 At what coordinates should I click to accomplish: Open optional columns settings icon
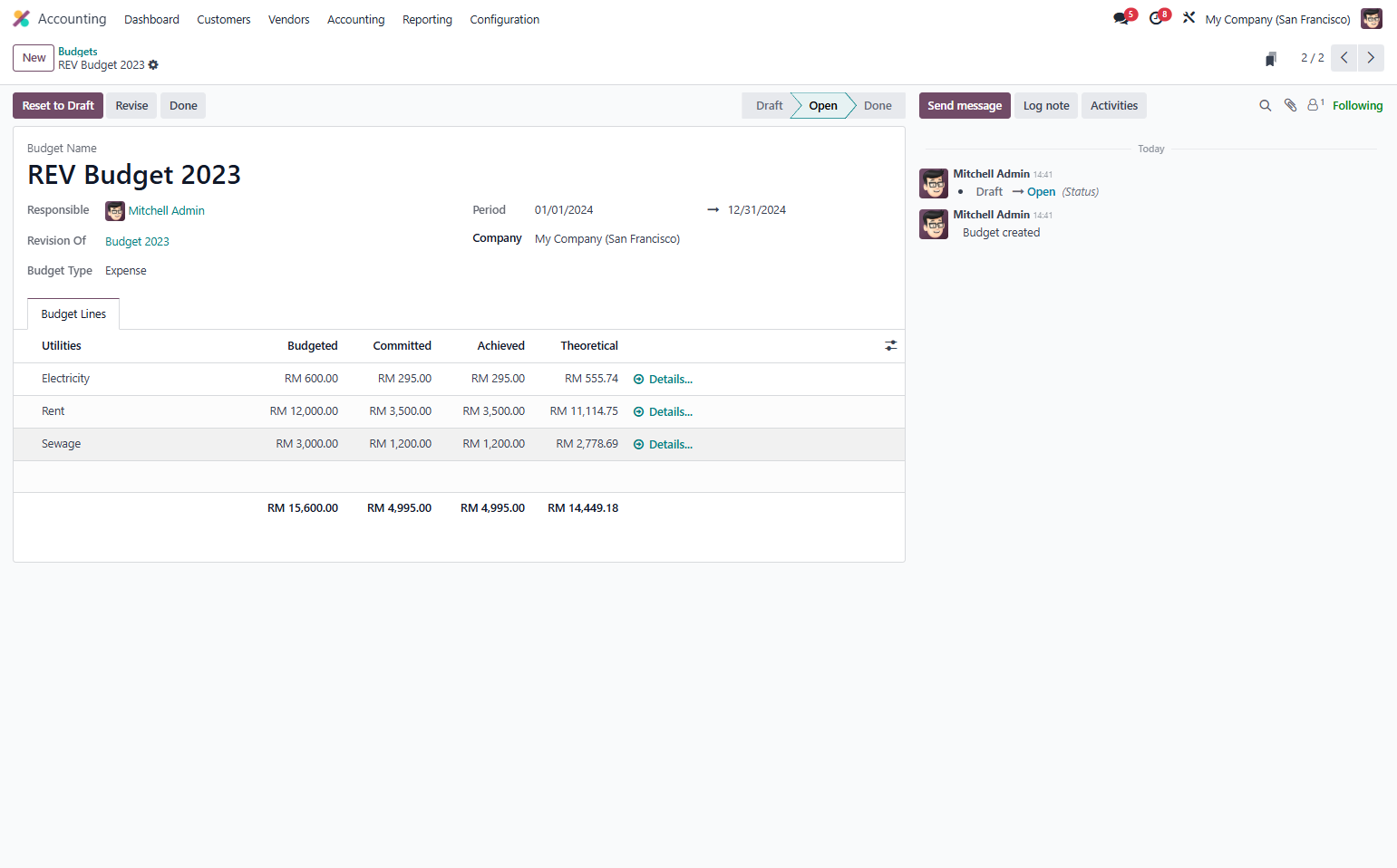click(891, 346)
